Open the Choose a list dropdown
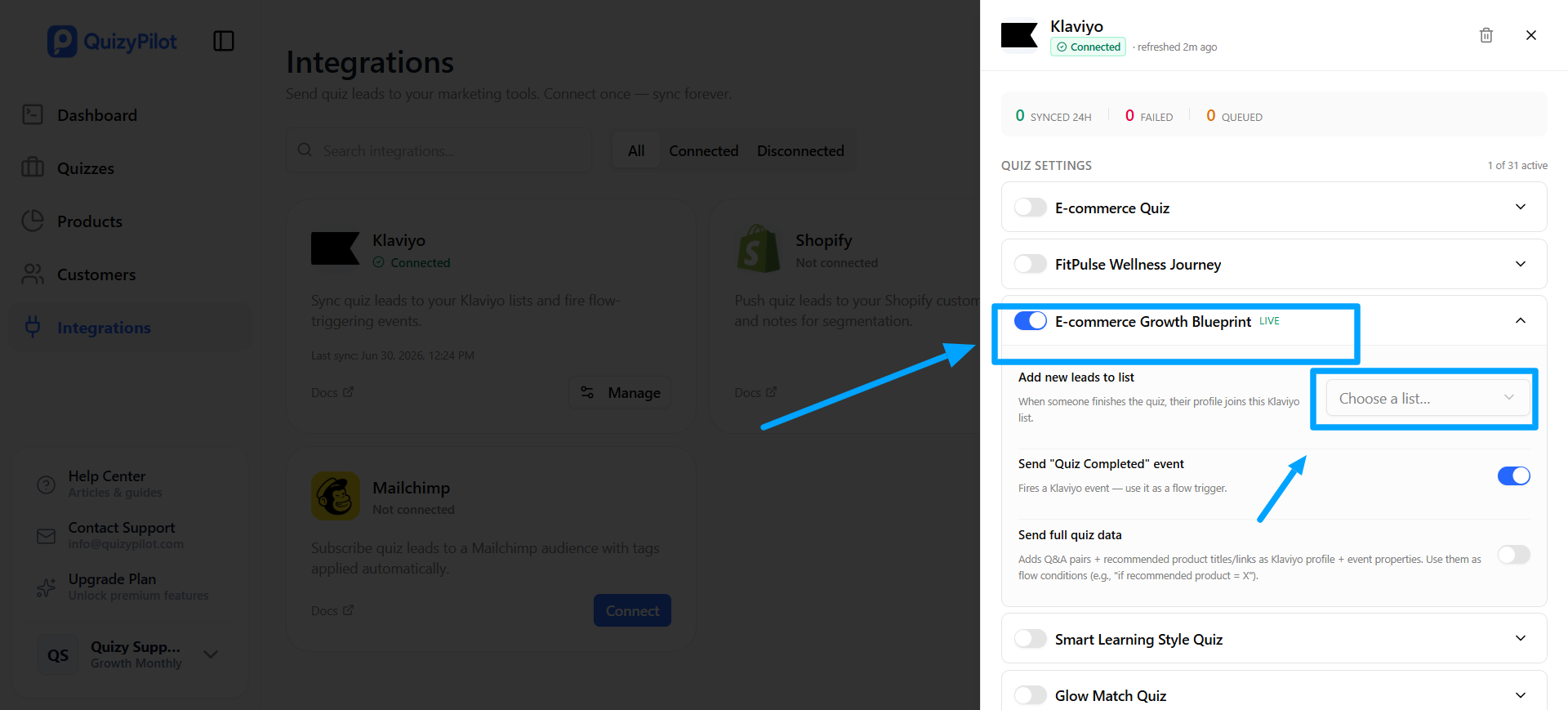The image size is (1568, 710). click(x=1428, y=398)
